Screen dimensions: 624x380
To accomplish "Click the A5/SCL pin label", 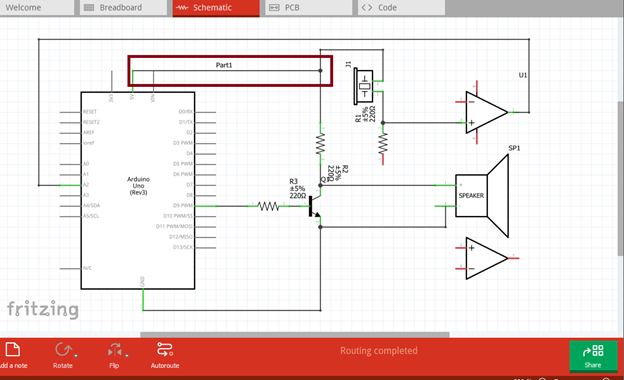I will click(91, 216).
